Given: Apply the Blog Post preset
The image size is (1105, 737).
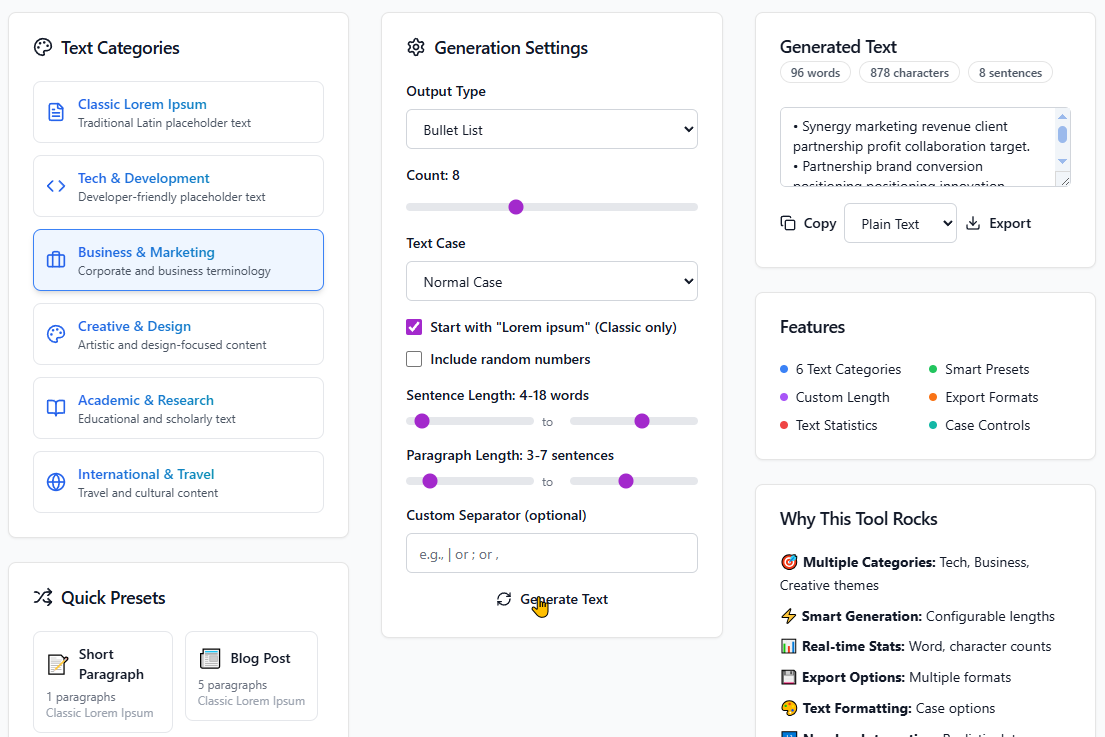Looking at the screenshot, I should (x=252, y=676).
